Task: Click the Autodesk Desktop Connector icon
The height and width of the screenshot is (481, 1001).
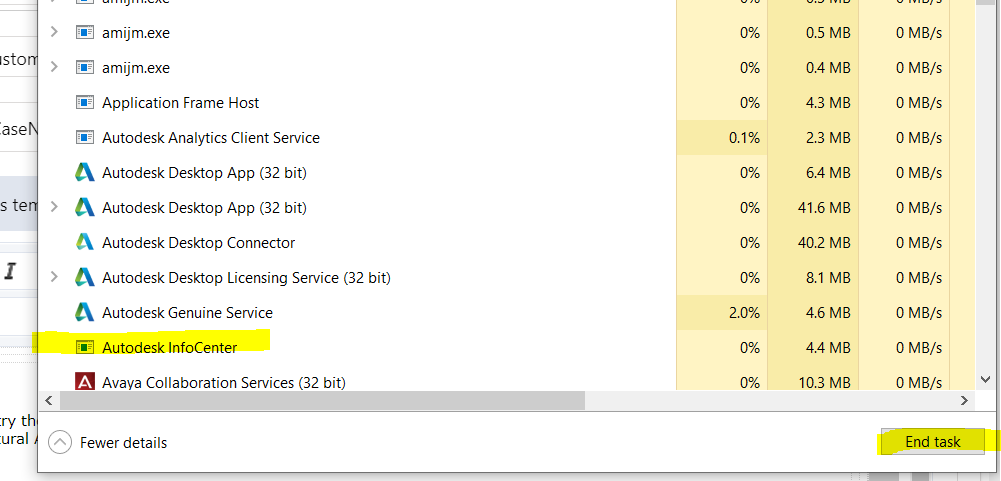Action: pos(85,243)
